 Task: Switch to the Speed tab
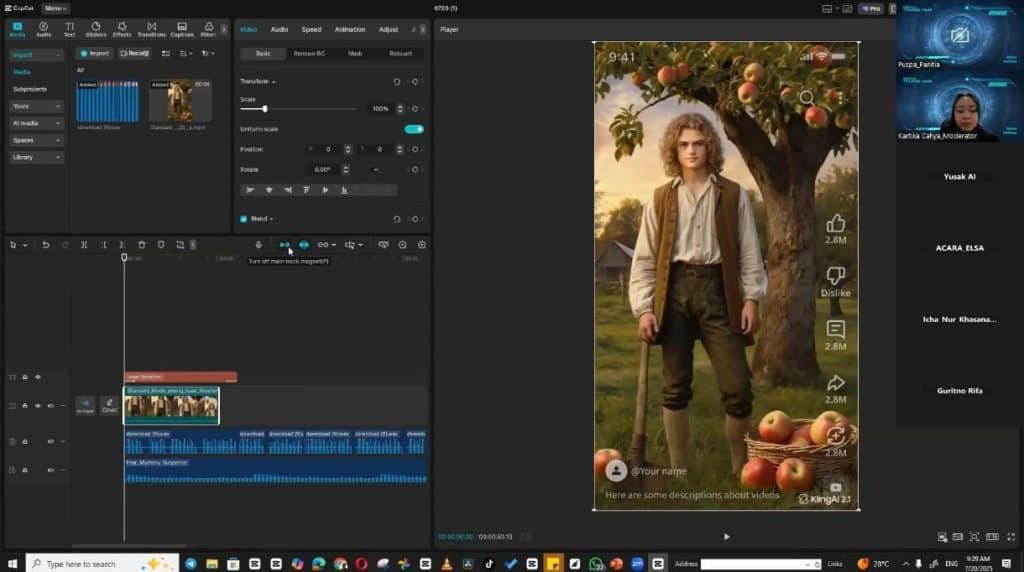click(x=311, y=29)
